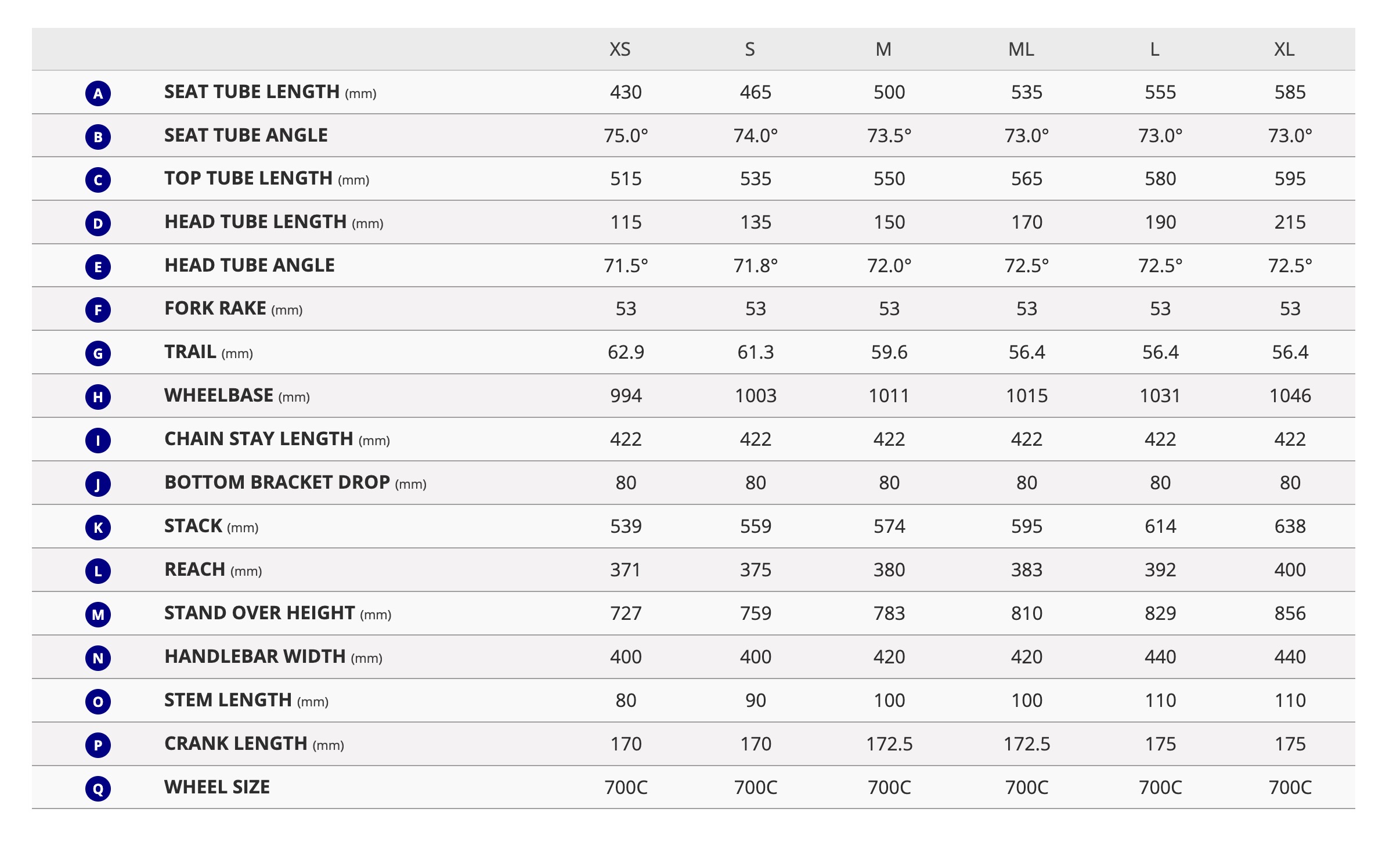Select the P icon beside Crank Length
The width and height of the screenshot is (1400, 859).
point(98,745)
